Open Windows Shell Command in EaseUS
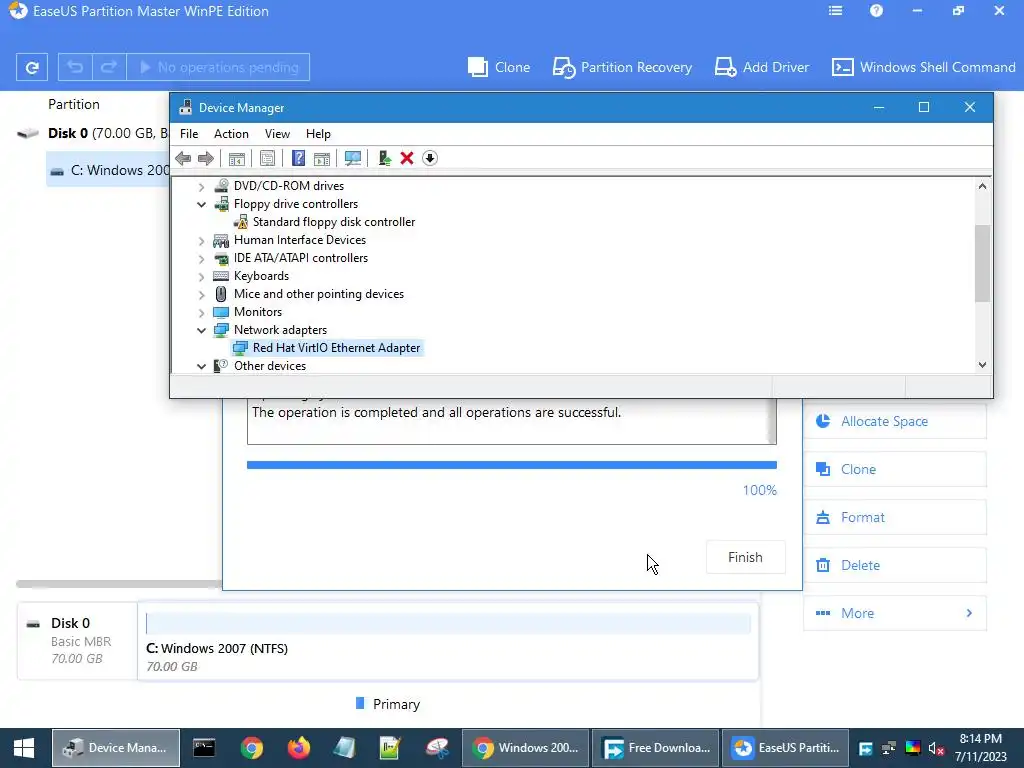 click(923, 67)
